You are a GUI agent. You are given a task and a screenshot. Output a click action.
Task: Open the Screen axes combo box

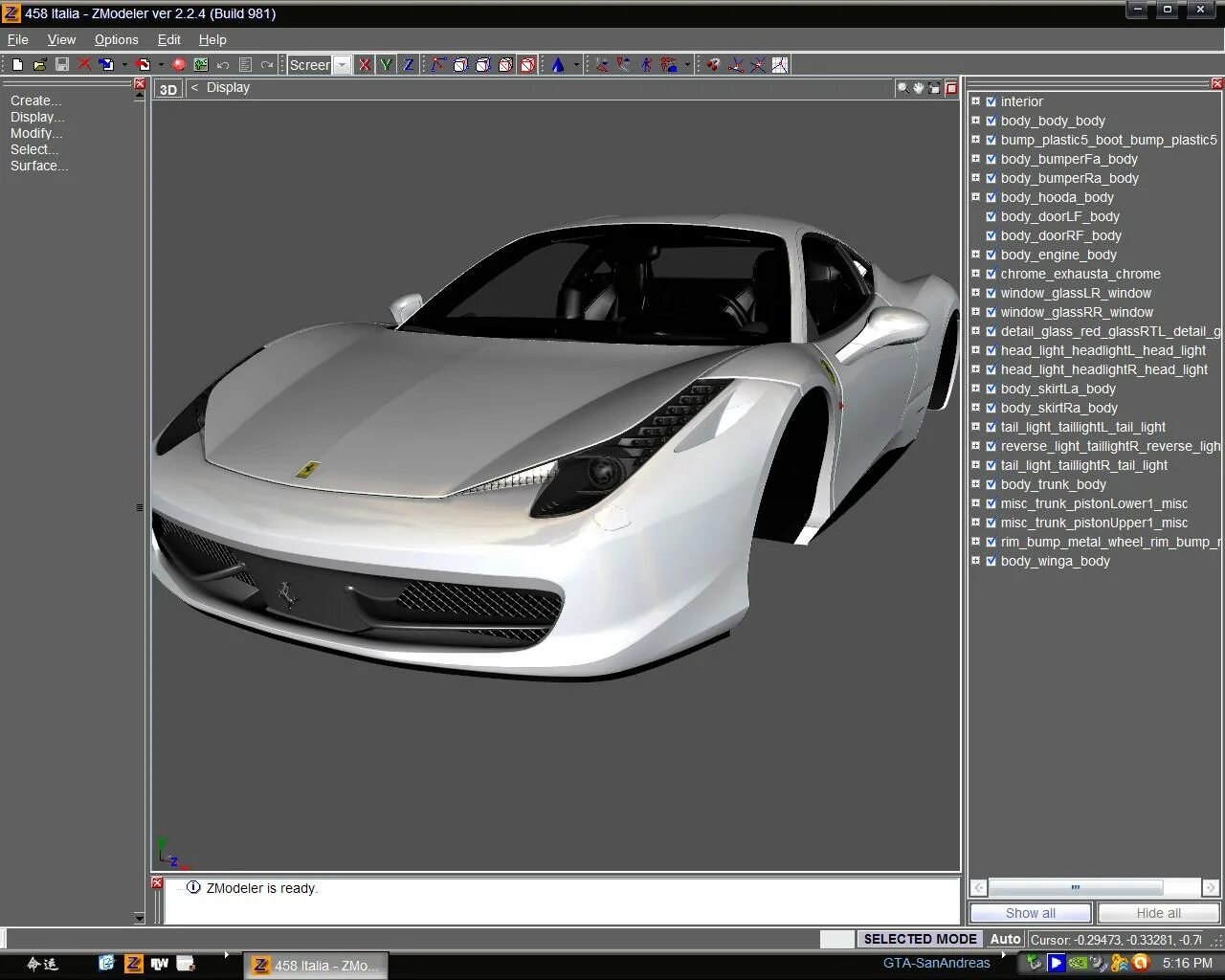coord(320,65)
